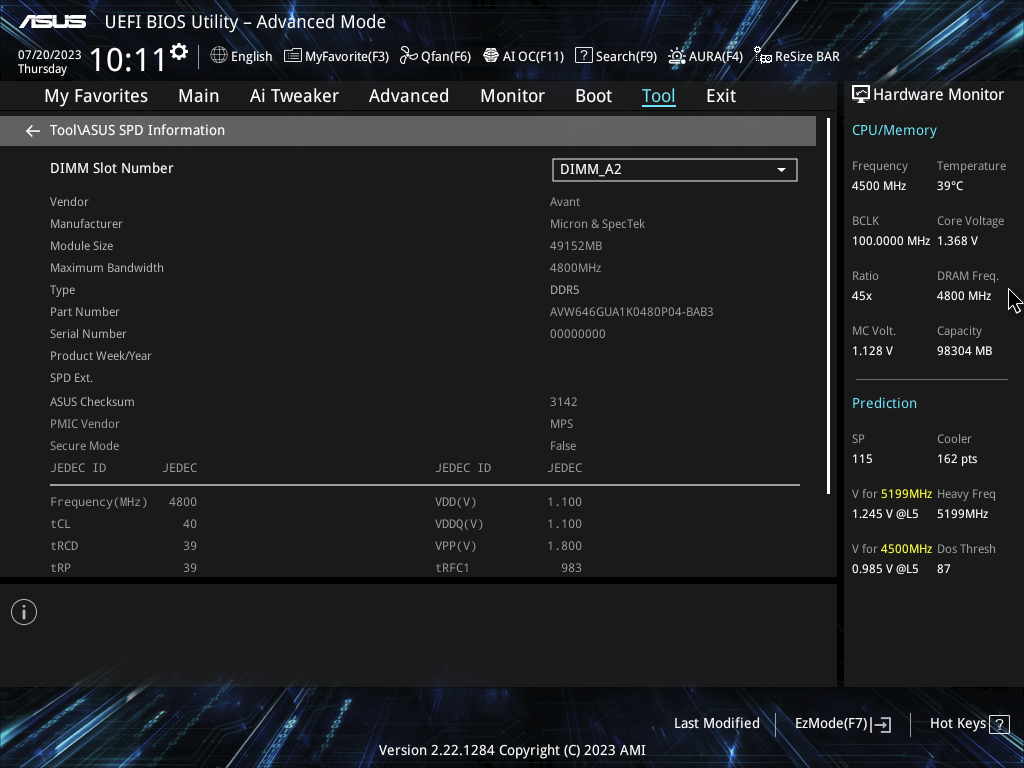This screenshot has width=1024, height=768.
Task: Click the DIMM Slot Number label
Action: 112,168
